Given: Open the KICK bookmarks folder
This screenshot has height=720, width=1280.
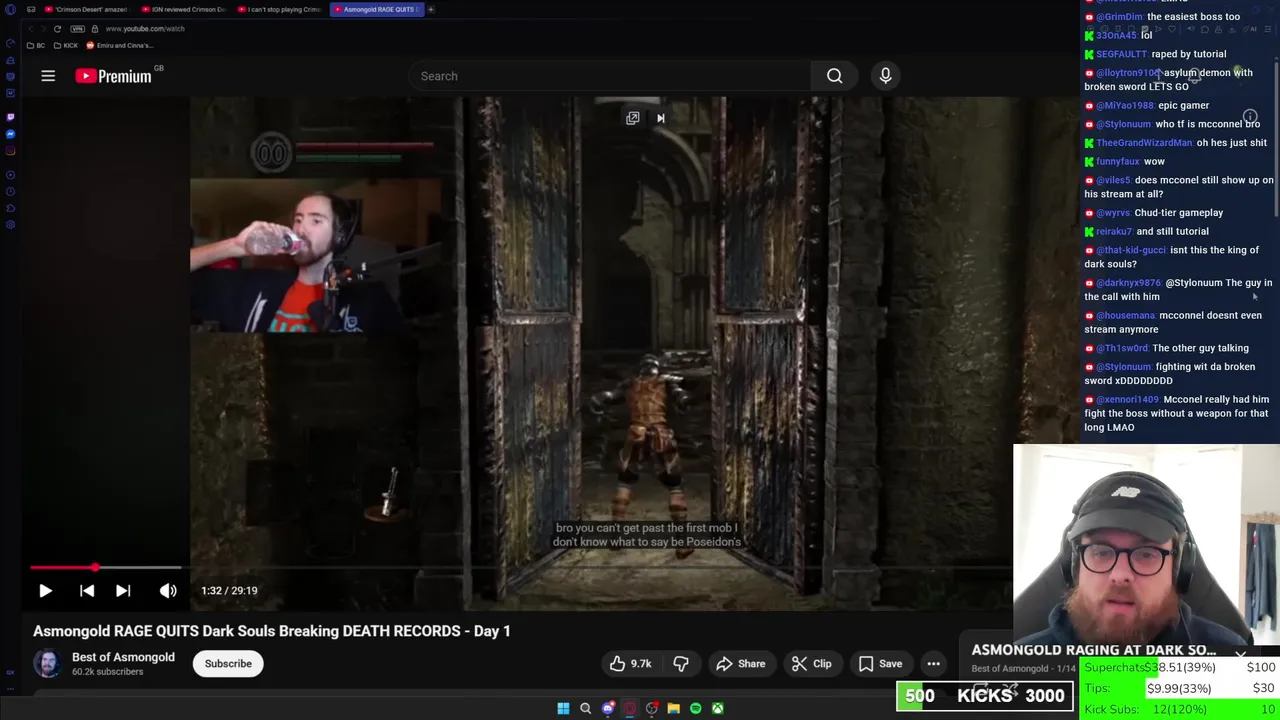Looking at the screenshot, I should (66, 45).
